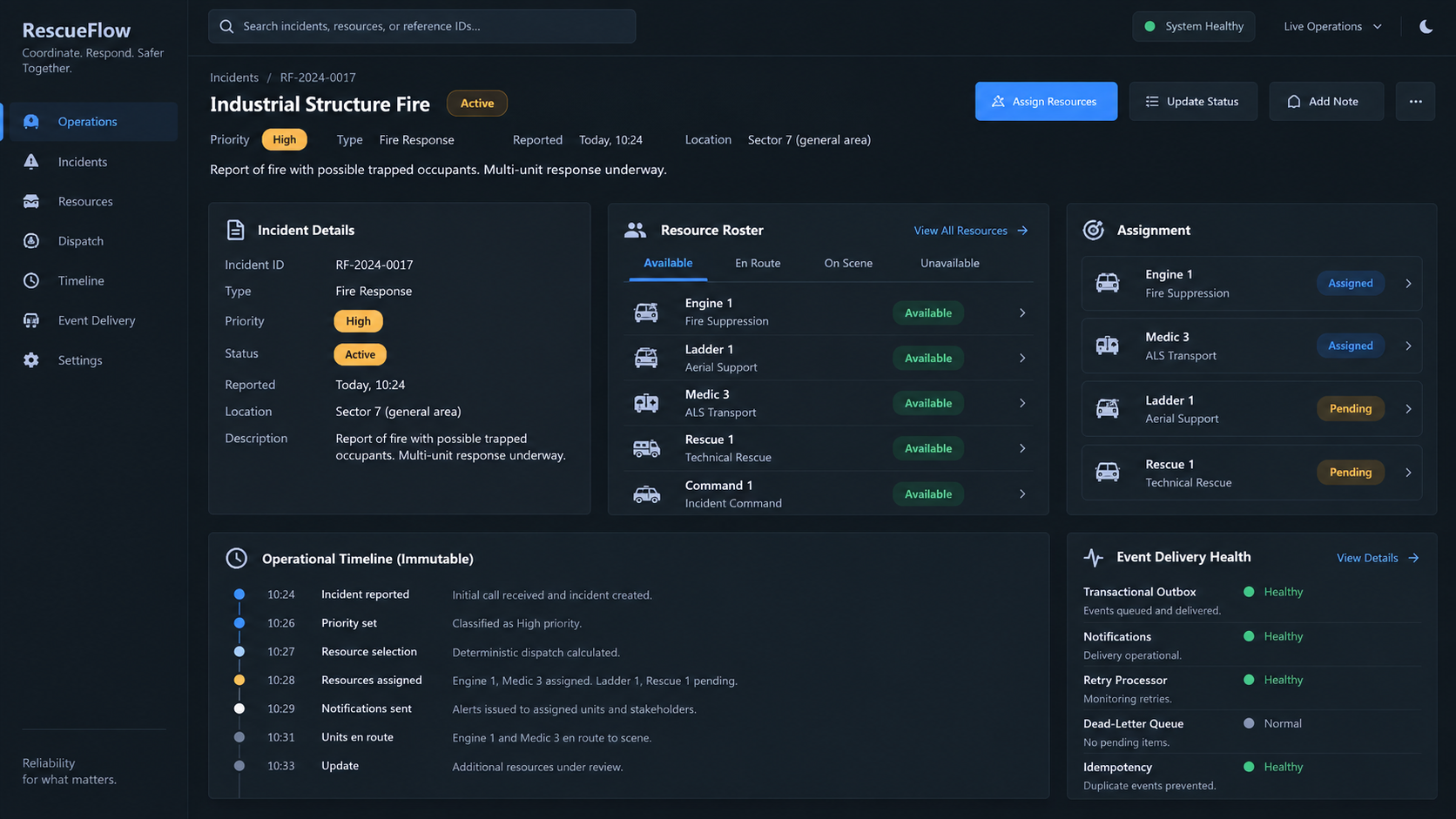The image size is (1456, 819).
Task: Click the Resource Roster people icon
Action: (x=636, y=230)
